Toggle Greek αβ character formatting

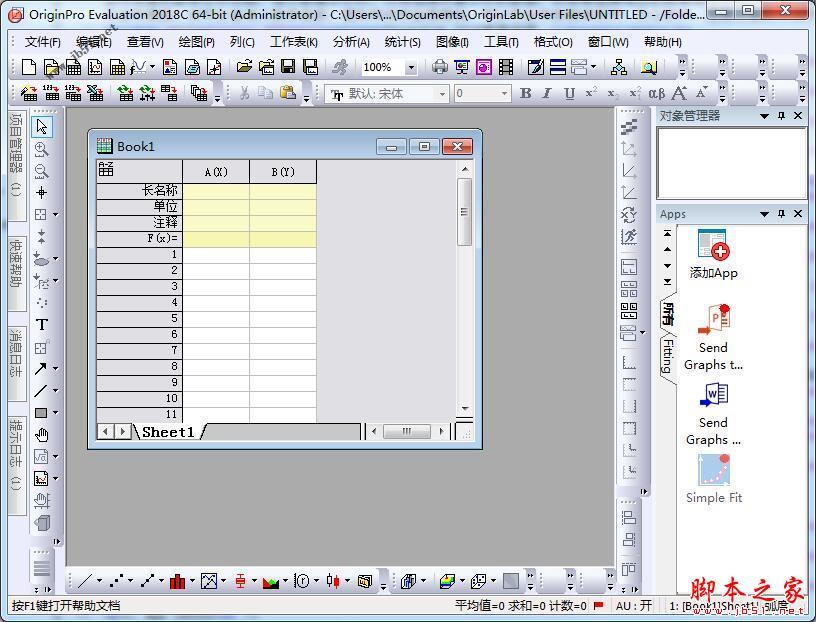[x=657, y=94]
